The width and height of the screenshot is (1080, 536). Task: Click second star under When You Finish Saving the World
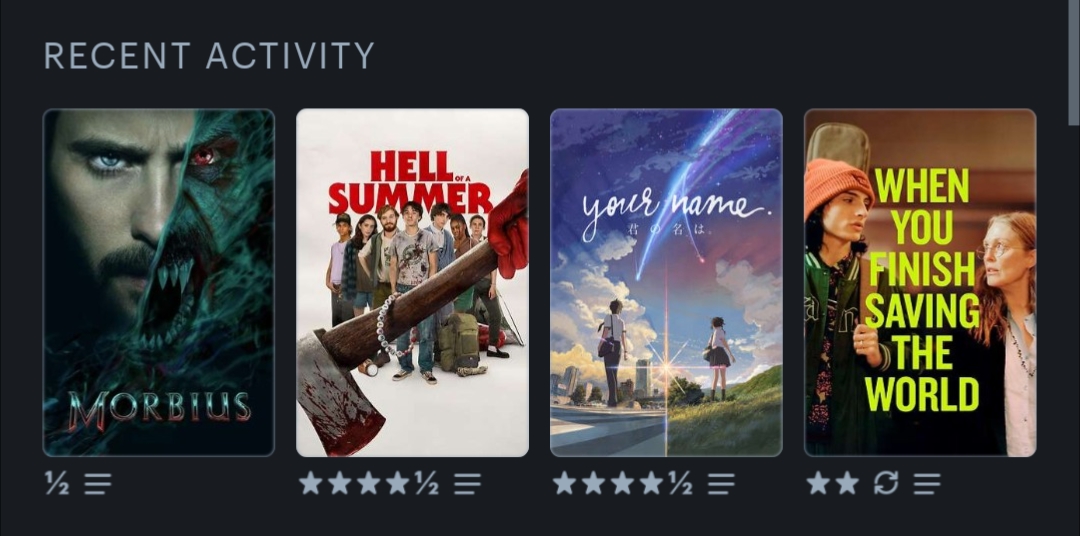click(847, 483)
